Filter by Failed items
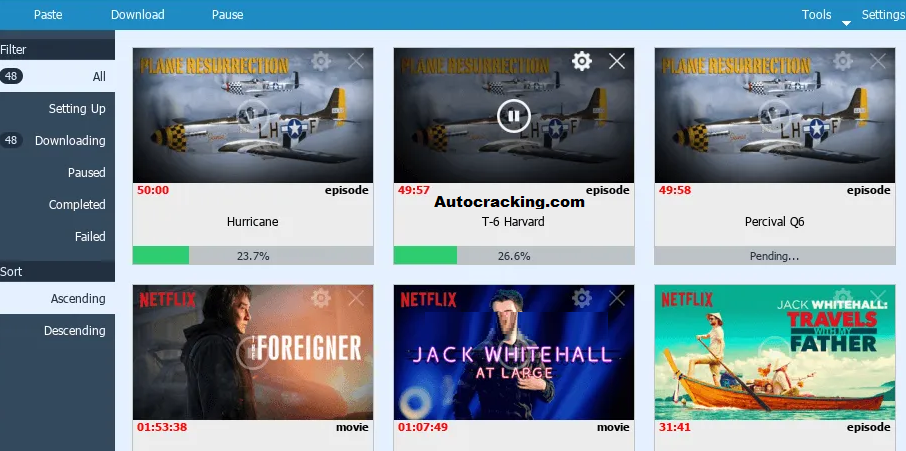Image resolution: width=906 pixels, height=451 pixels. click(57, 236)
